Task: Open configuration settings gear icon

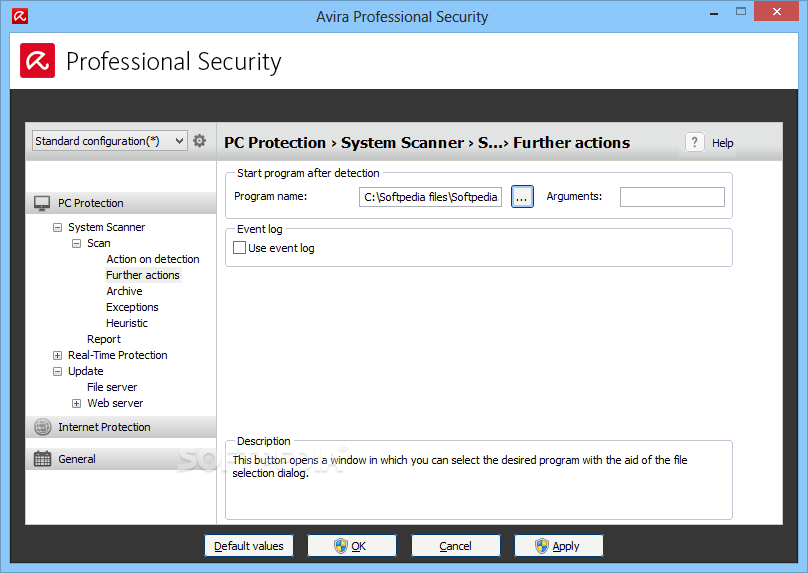Action: point(199,141)
